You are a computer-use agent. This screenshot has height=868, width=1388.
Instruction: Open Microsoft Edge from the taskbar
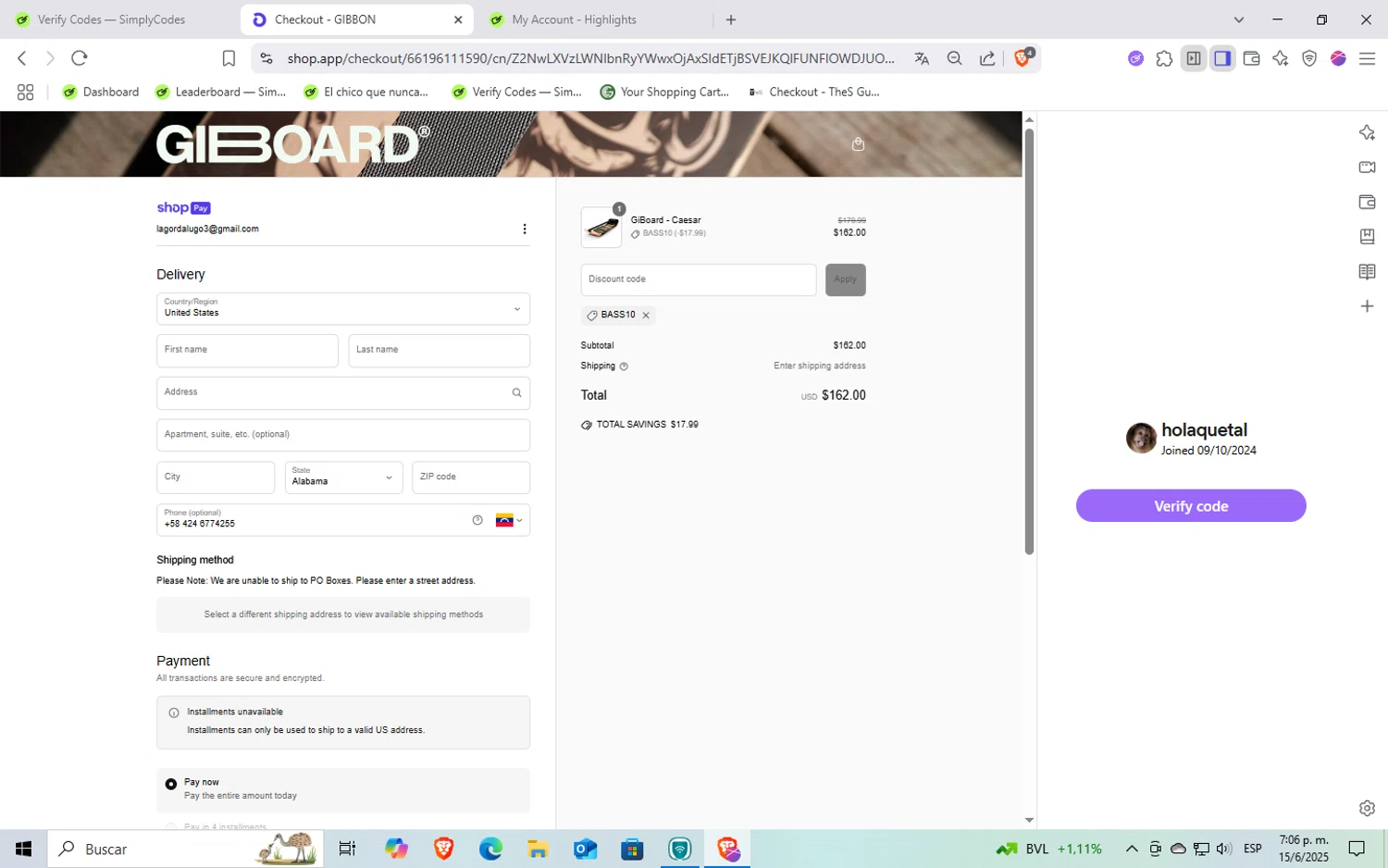(490, 849)
